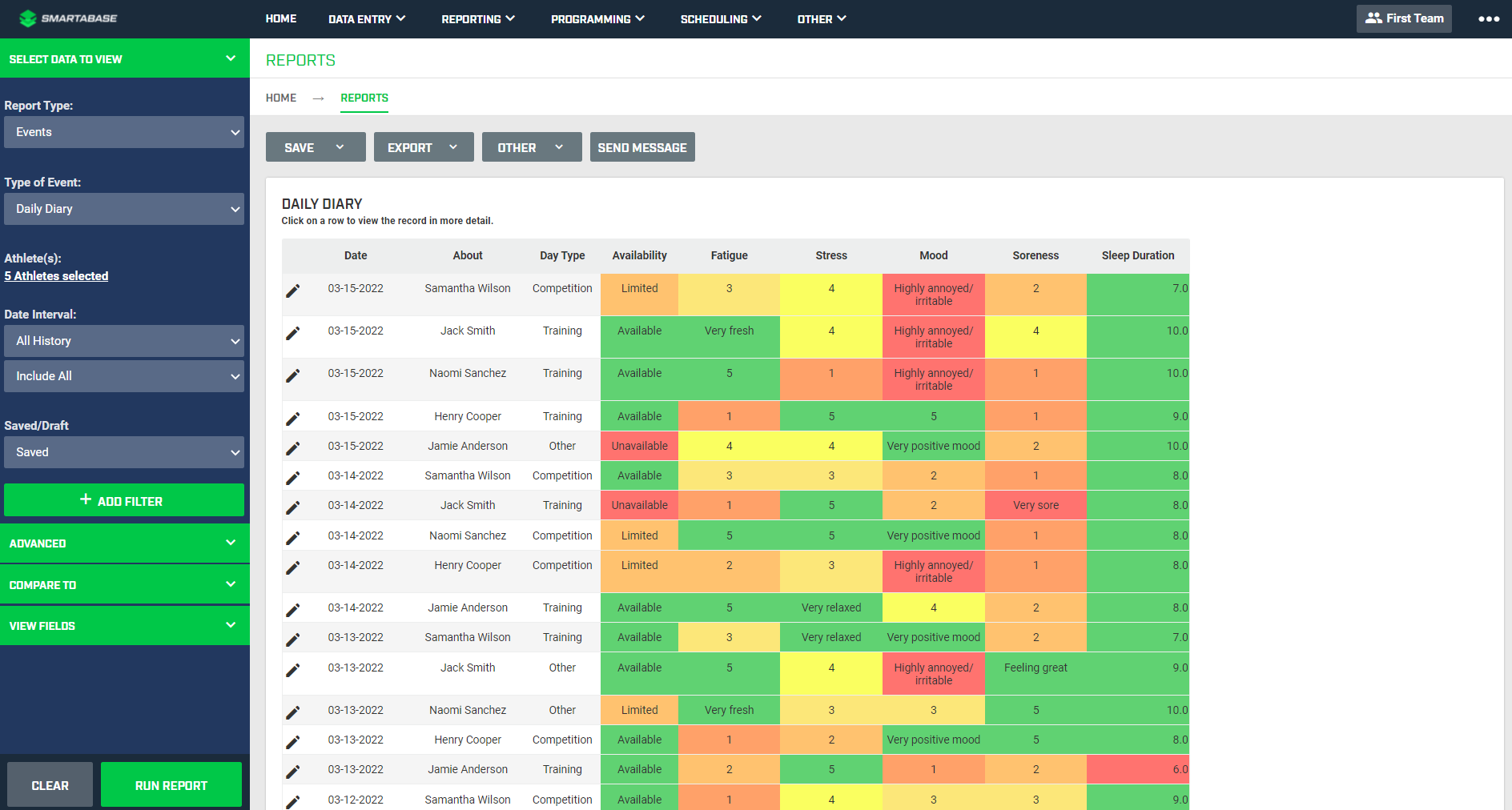Select the Reports breadcrumb tab

[x=364, y=98]
